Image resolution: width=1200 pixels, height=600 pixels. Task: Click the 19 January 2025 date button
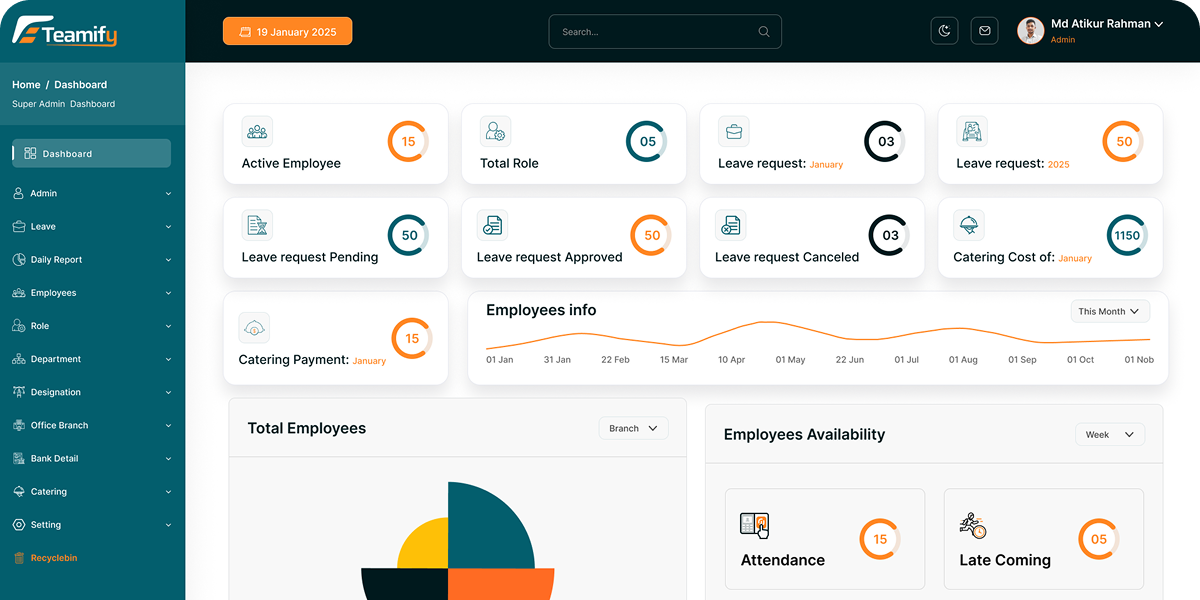pos(287,32)
